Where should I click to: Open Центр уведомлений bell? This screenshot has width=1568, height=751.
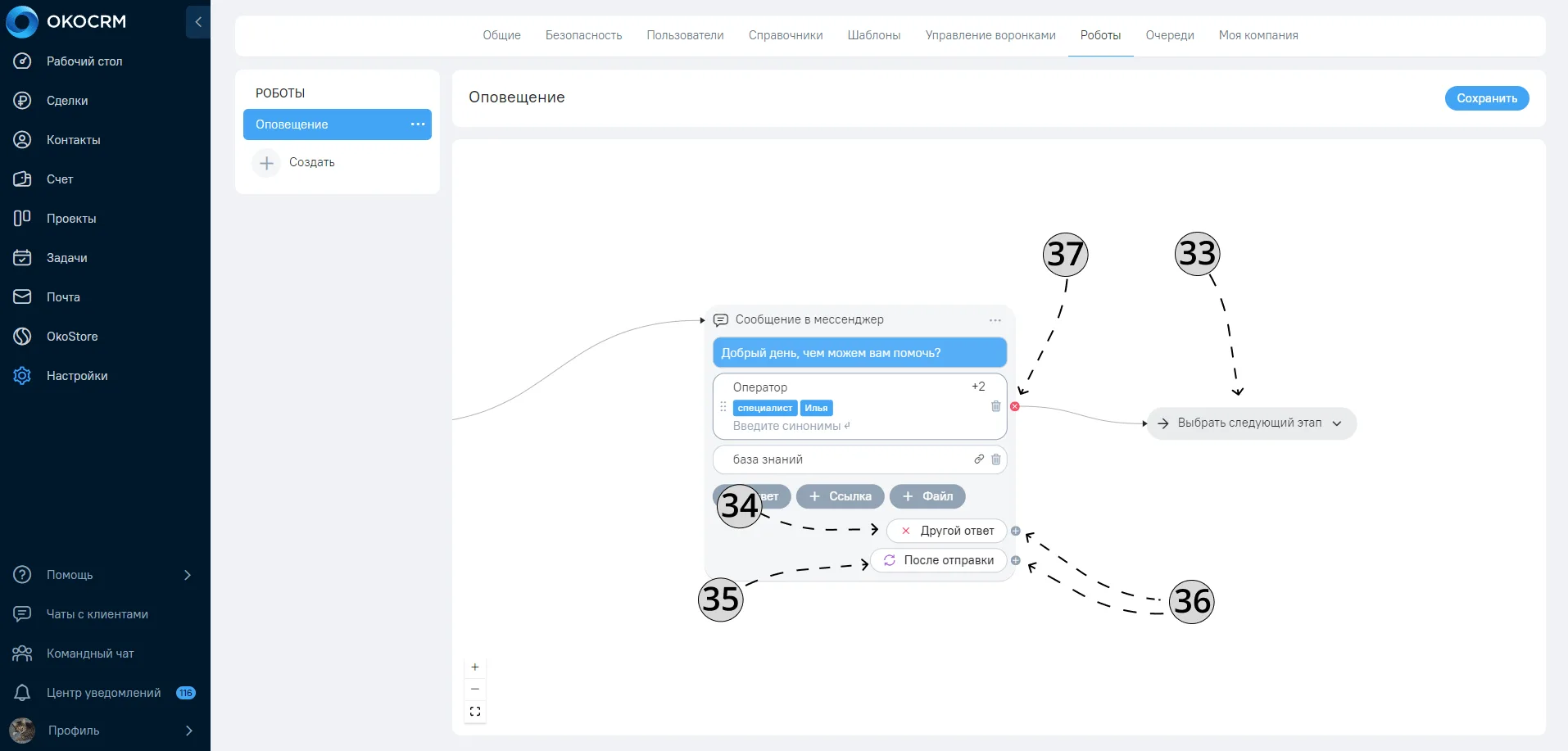coord(23,693)
